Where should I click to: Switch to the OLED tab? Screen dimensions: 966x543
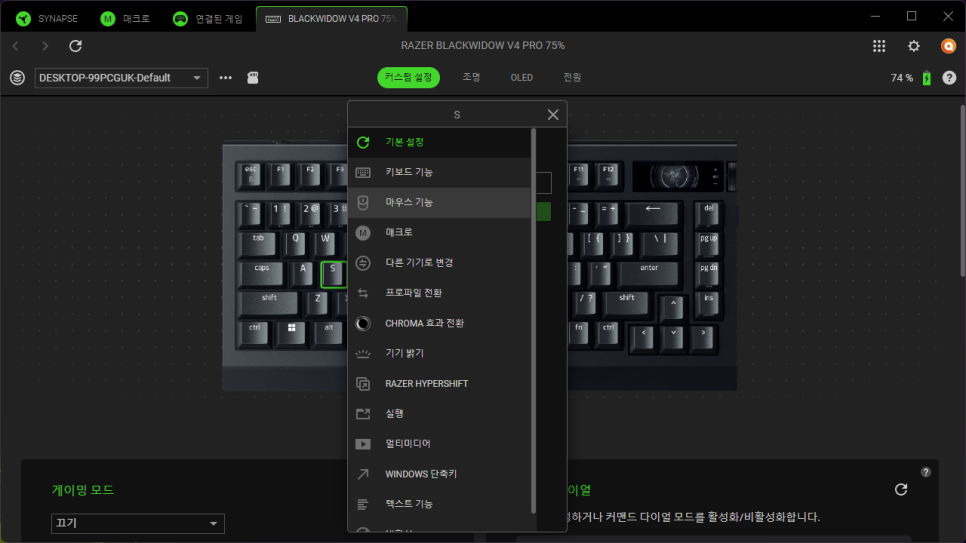tap(521, 78)
